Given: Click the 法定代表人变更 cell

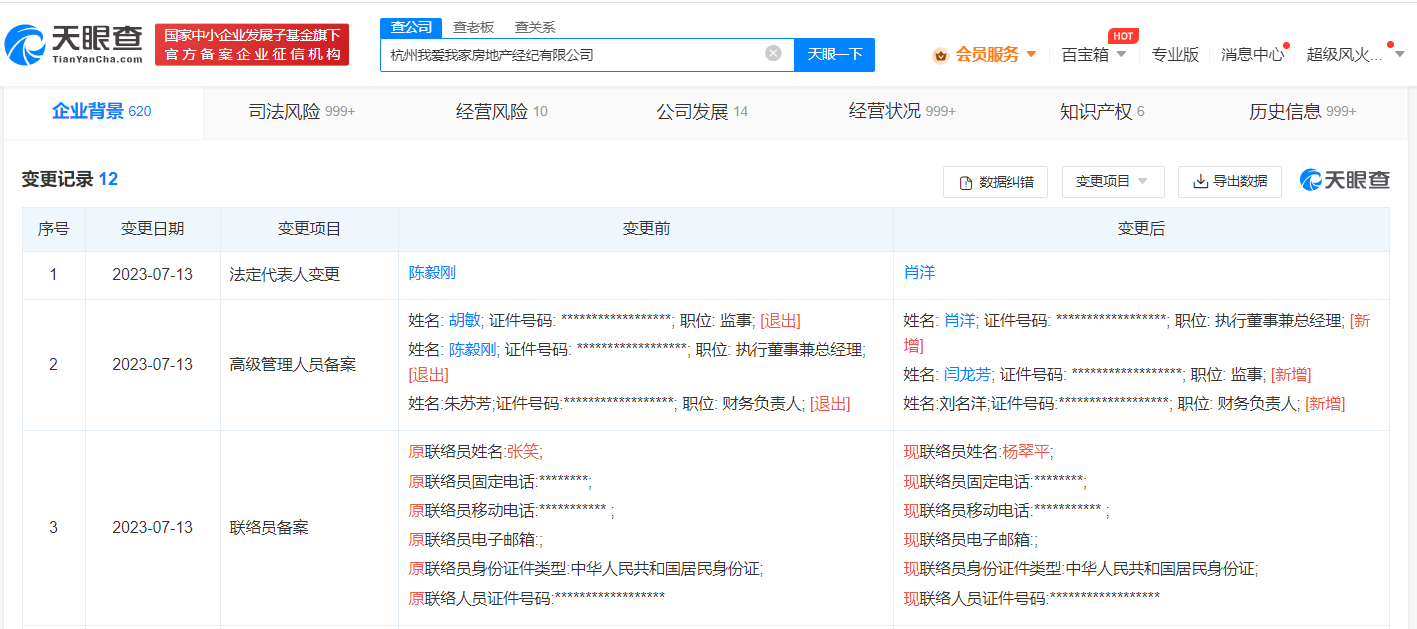Looking at the screenshot, I should coord(309,274).
